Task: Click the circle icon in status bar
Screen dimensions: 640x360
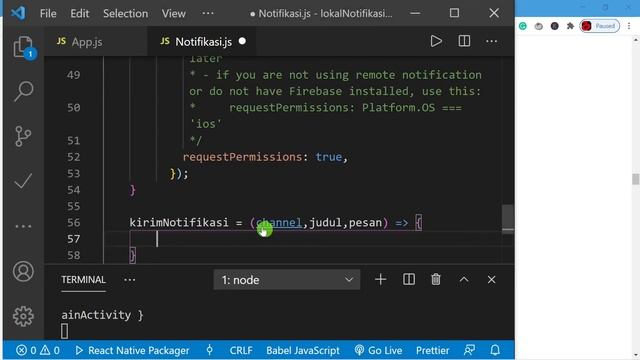Action: coord(209,350)
